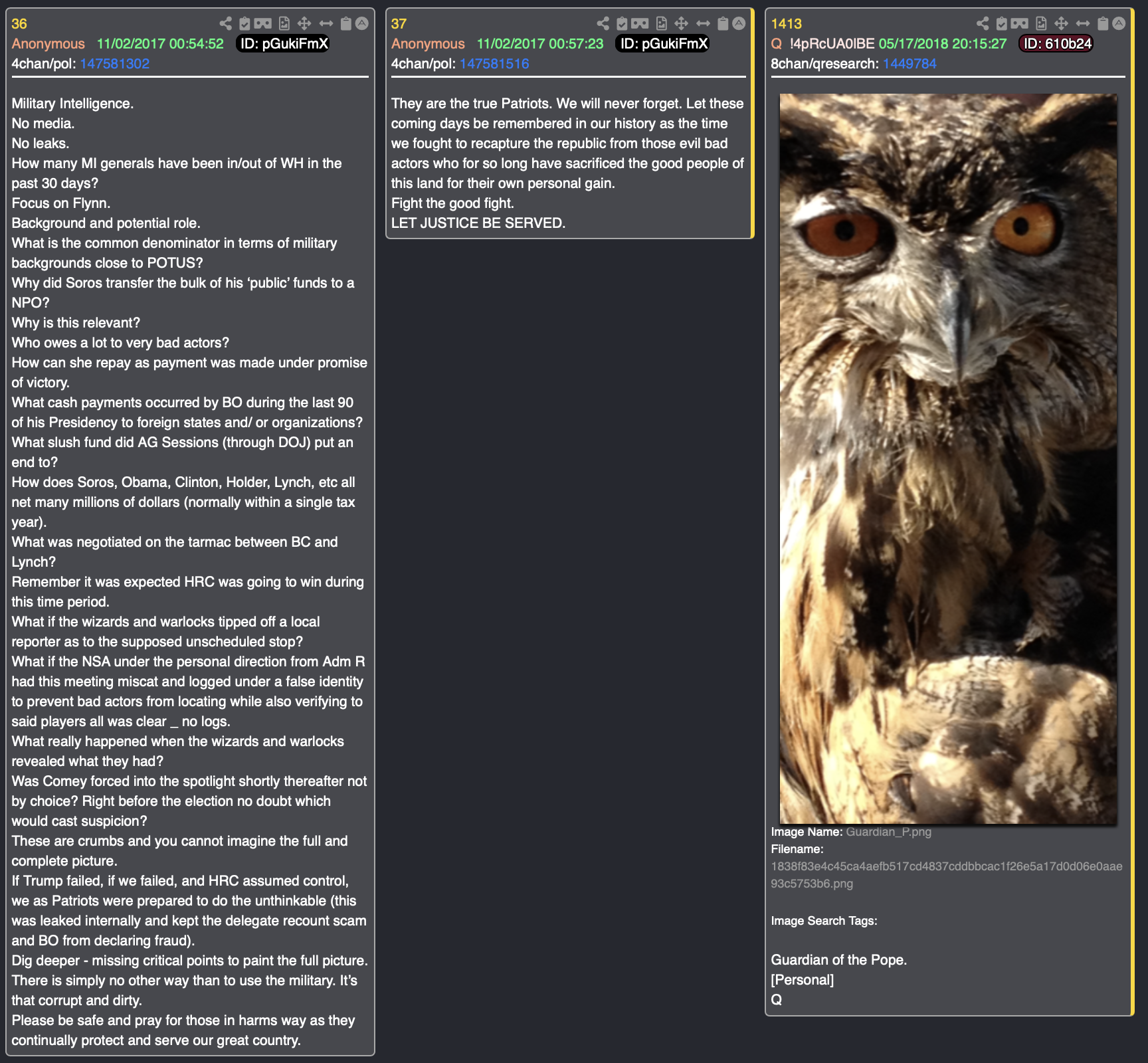Click the ID: pGukiFmX badge on post 36
This screenshot has height=1063, width=1148.
(284, 44)
